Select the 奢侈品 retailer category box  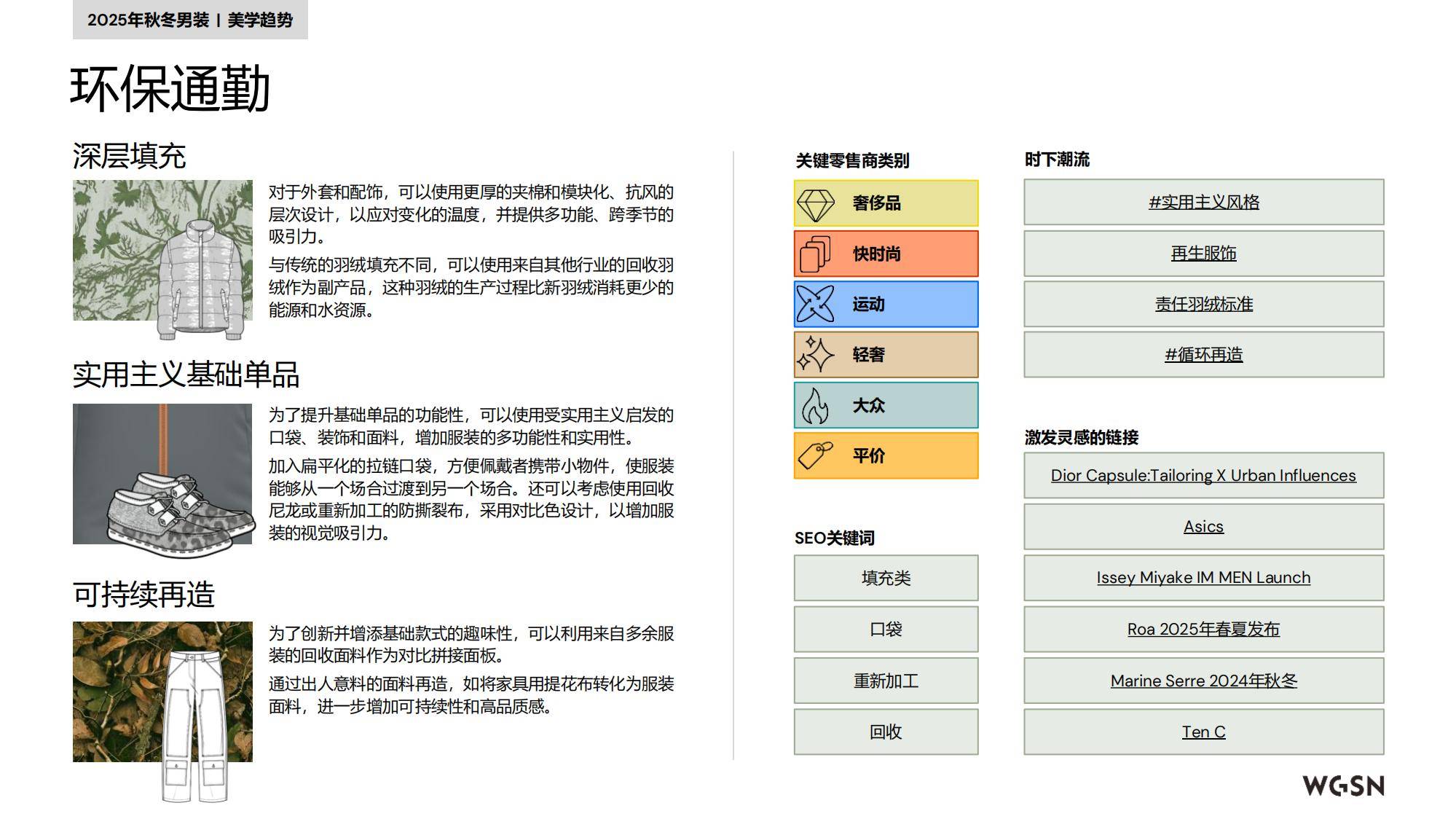(886, 203)
